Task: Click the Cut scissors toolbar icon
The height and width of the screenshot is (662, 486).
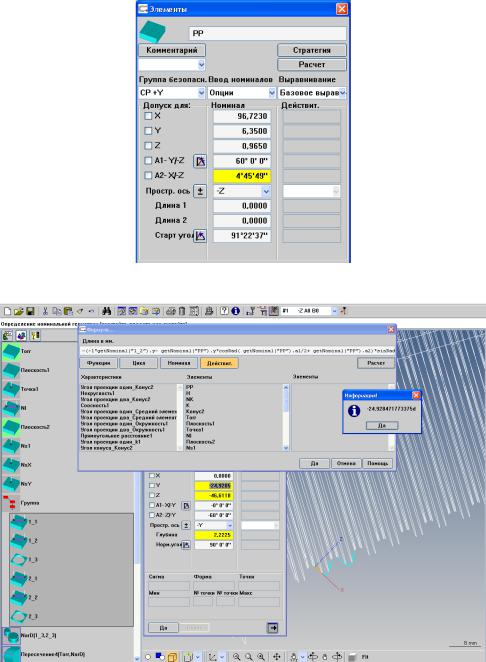Action: click(45, 311)
